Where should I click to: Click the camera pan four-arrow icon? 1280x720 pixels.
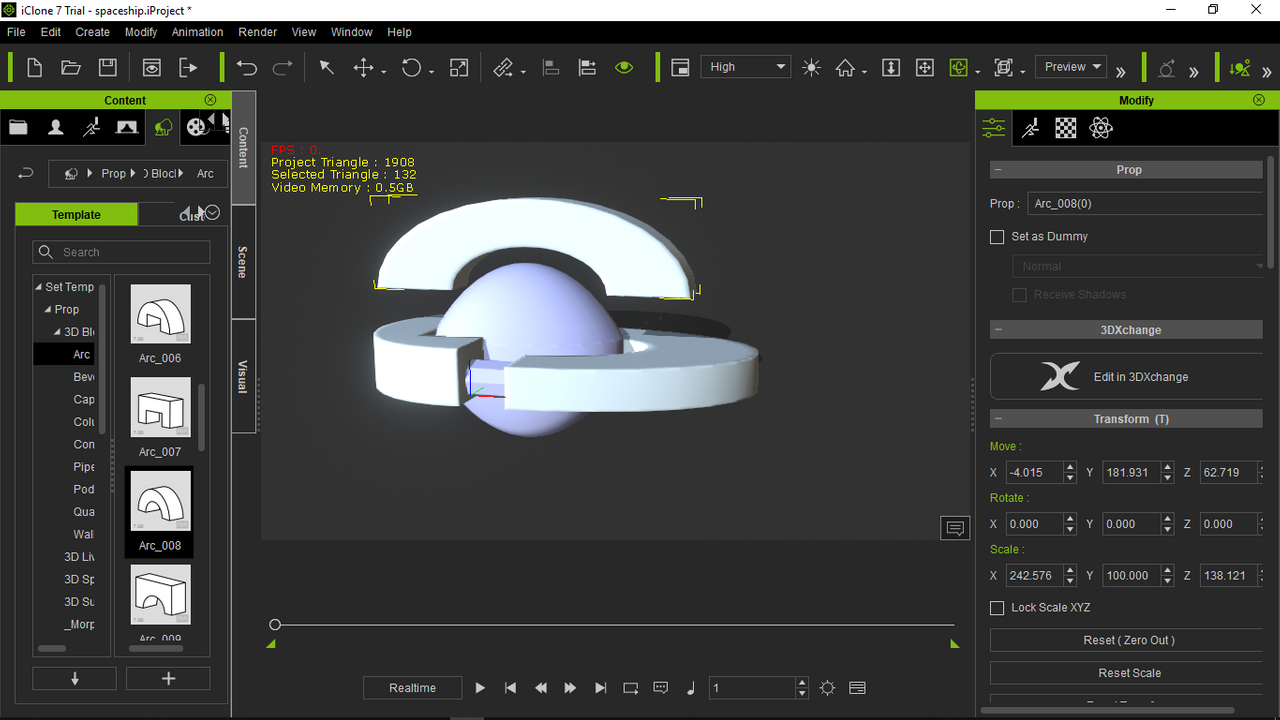pyautogui.click(x=925, y=68)
